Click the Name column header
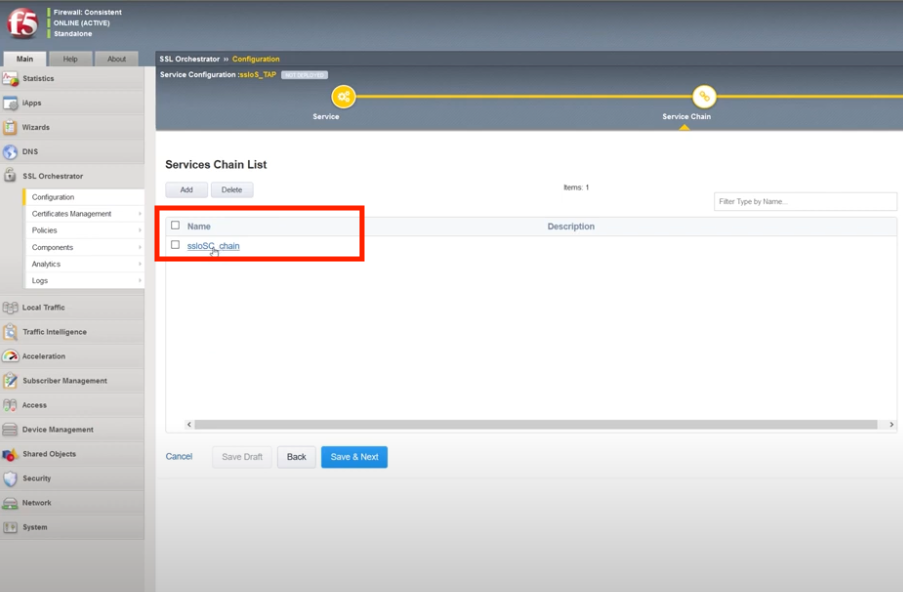Screen dimensions: 903x592 [x=199, y=226]
